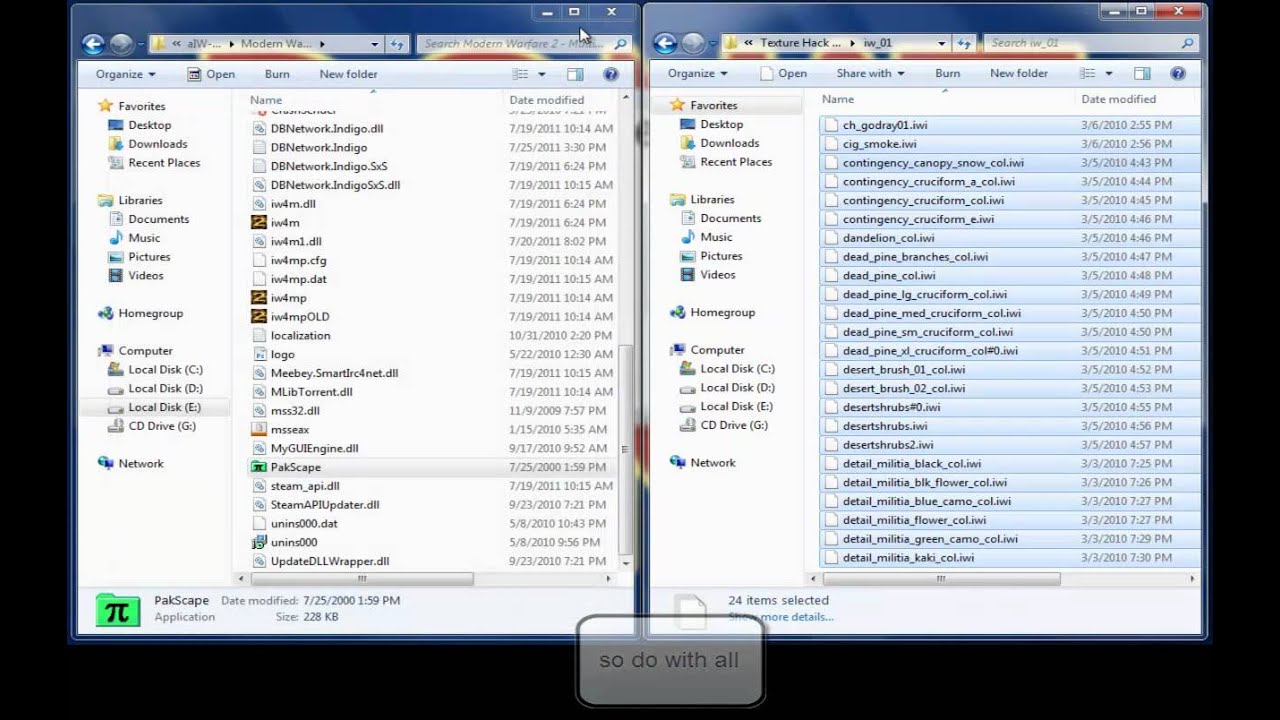Click right window horizontal scrollbar thumb
This screenshot has width=1280, height=720.
(x=939, y=578)
